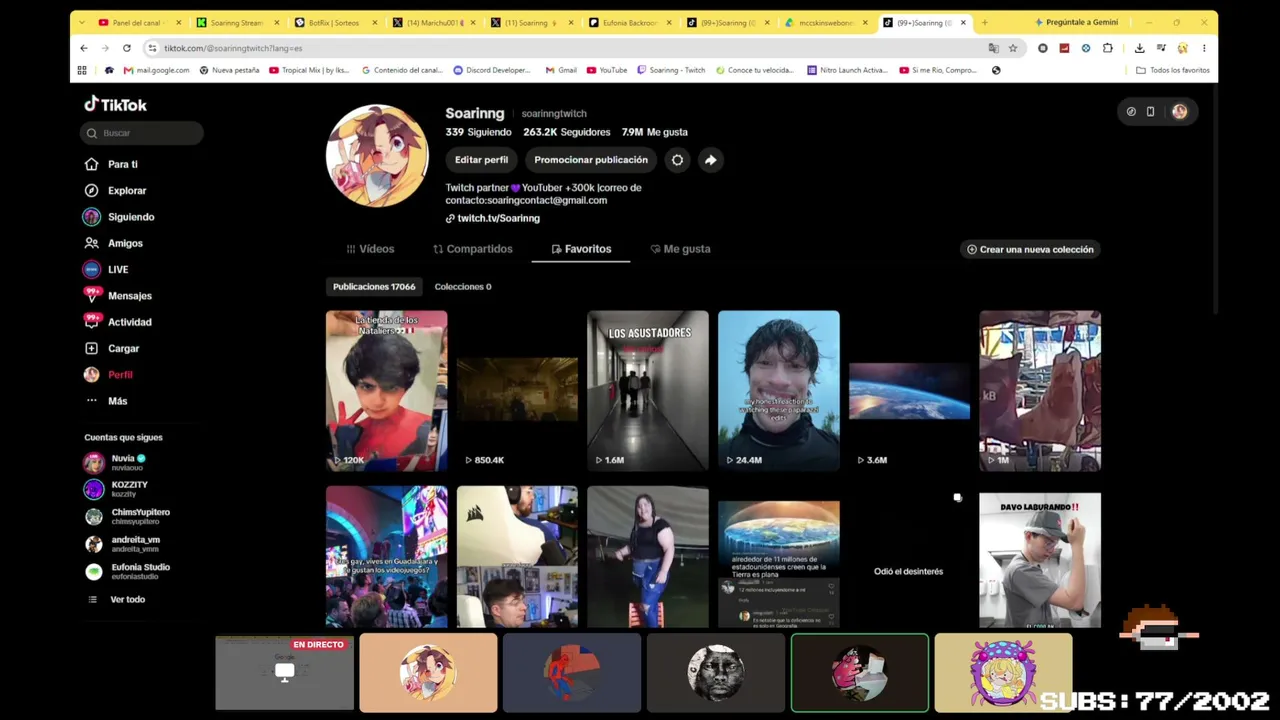Open the andreita_vm followed account
Viewport: 1280px width, 720px height.
coord(122,544)
